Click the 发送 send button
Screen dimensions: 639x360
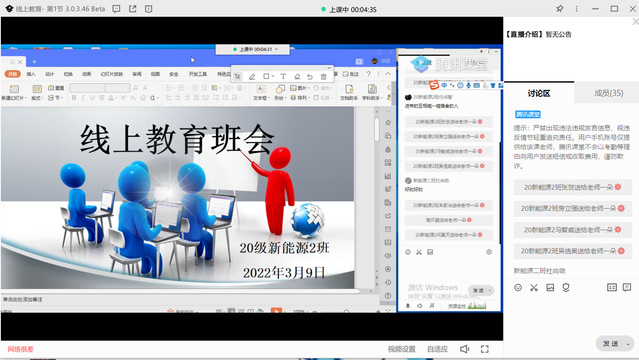(610, 344)
